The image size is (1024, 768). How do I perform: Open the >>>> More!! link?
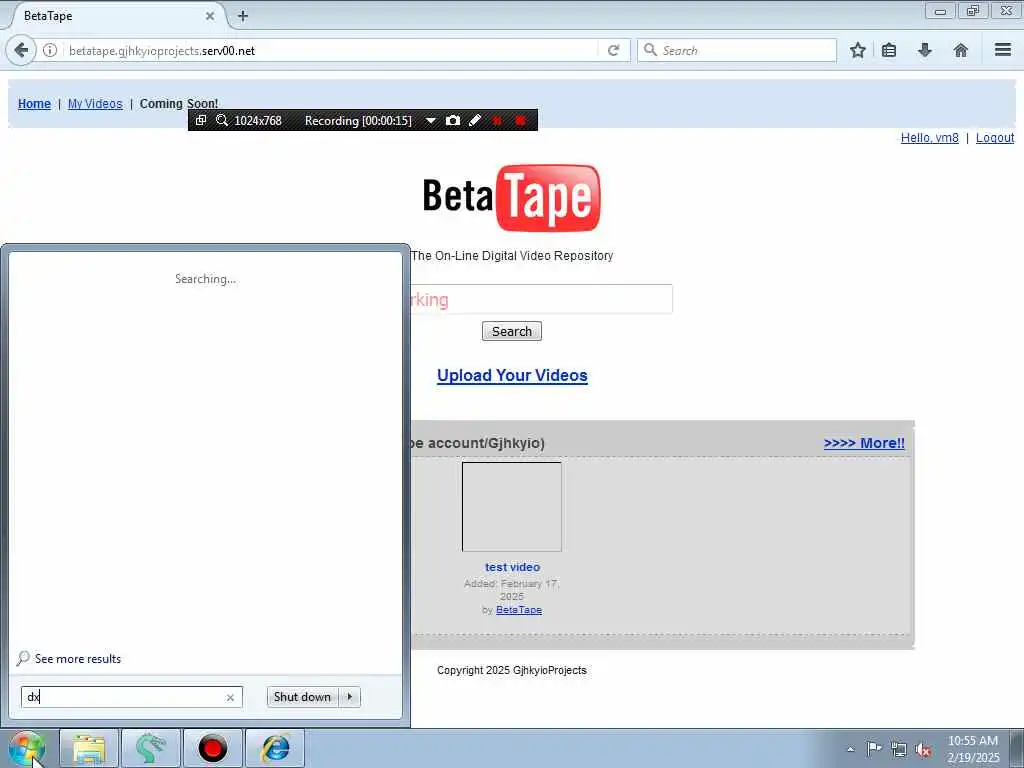tap(864, 443)
